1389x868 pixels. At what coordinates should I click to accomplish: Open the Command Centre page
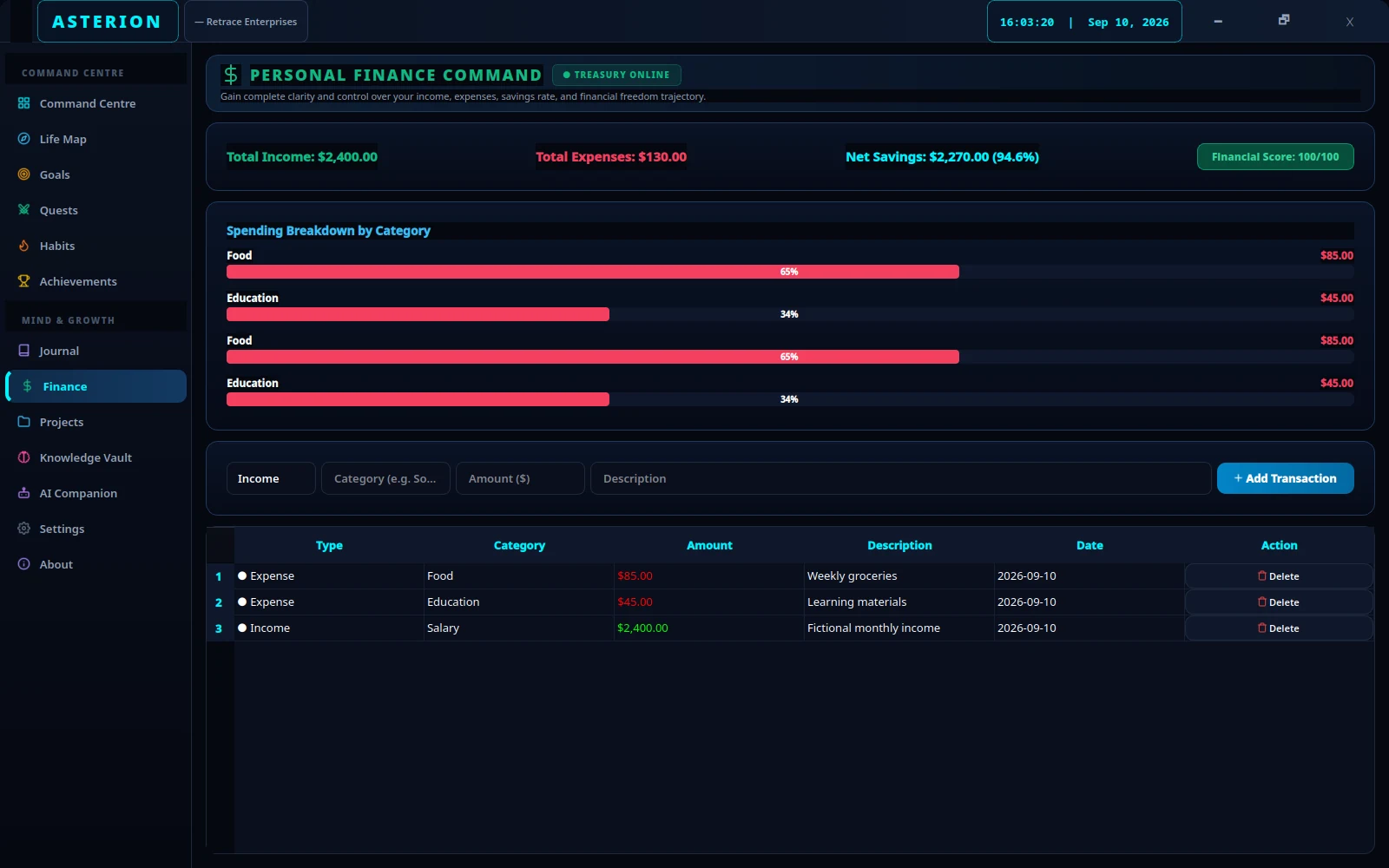[95, 103]
